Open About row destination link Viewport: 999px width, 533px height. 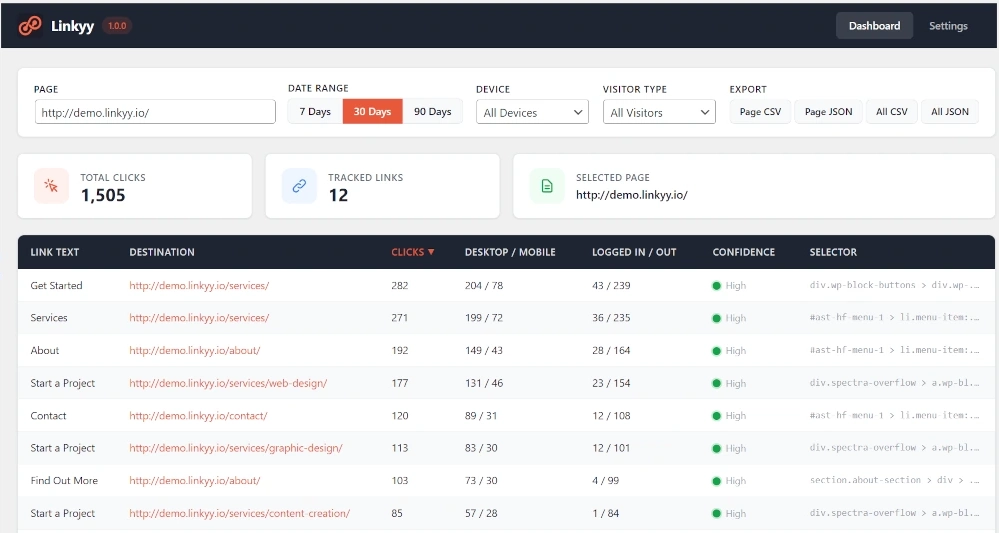pos(194,350)
